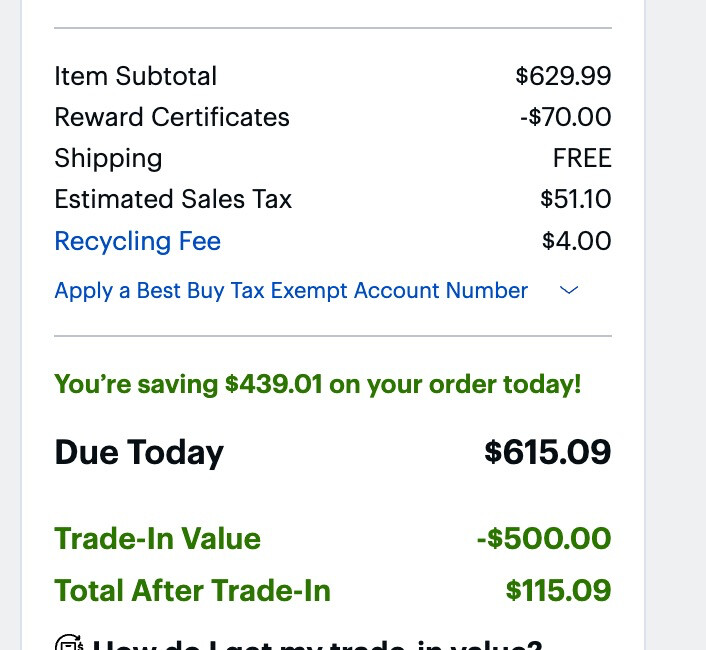The image size is (706, 650).
Task: Expand the tax exempt chevron arrow
Action: 569,291
